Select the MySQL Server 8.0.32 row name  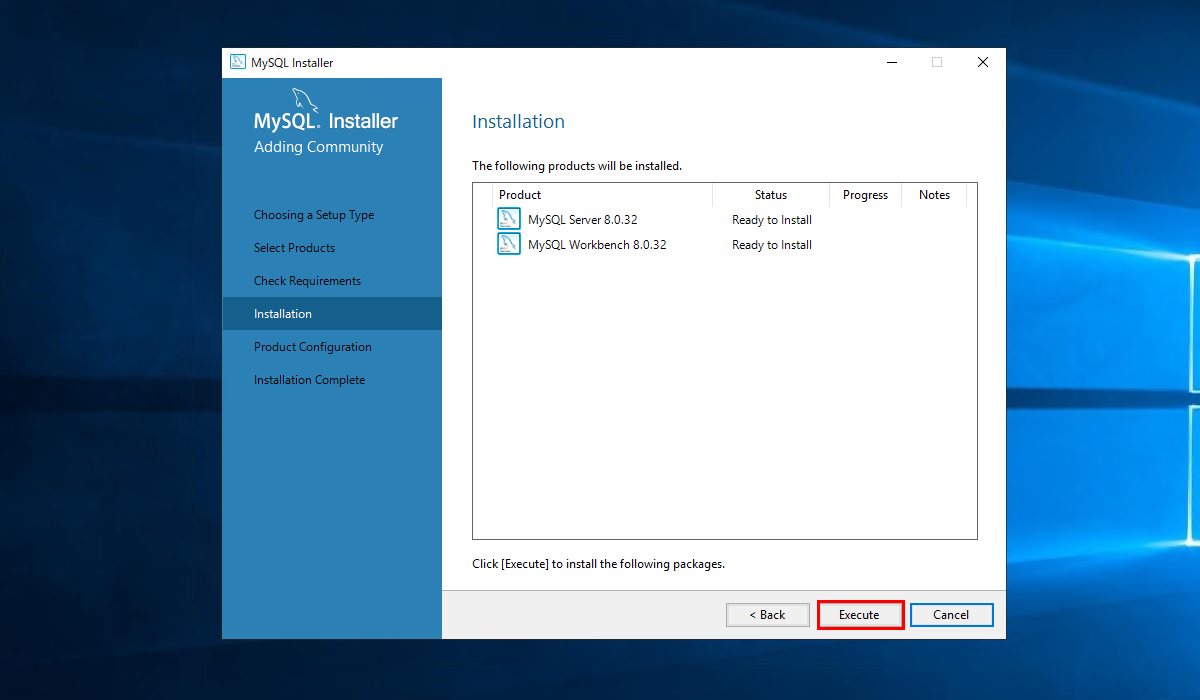(x=583, y=220)
